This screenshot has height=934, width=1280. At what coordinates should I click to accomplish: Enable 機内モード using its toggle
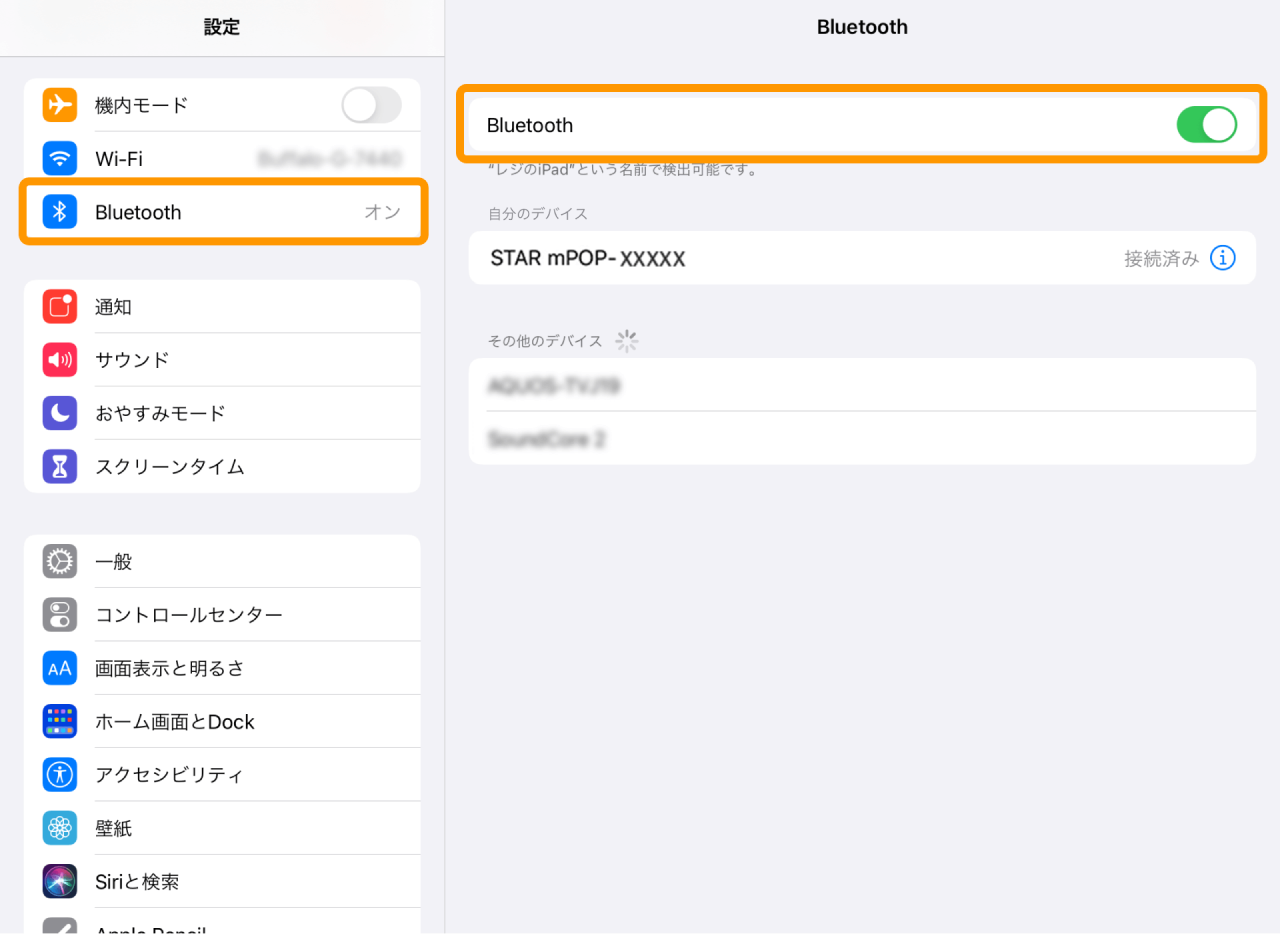[371, 104]
